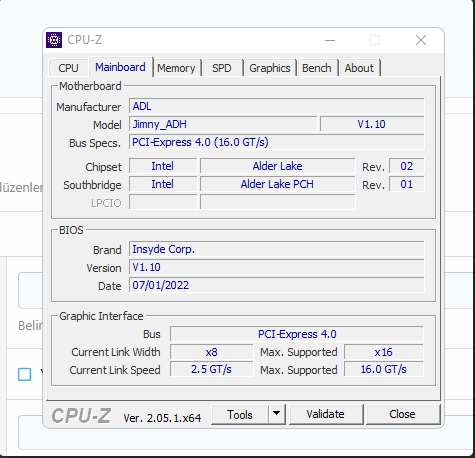Click the Current Link Speed 2.5 GT/s value
This screenshot has height=458, width=475.
tap(211, 369)
